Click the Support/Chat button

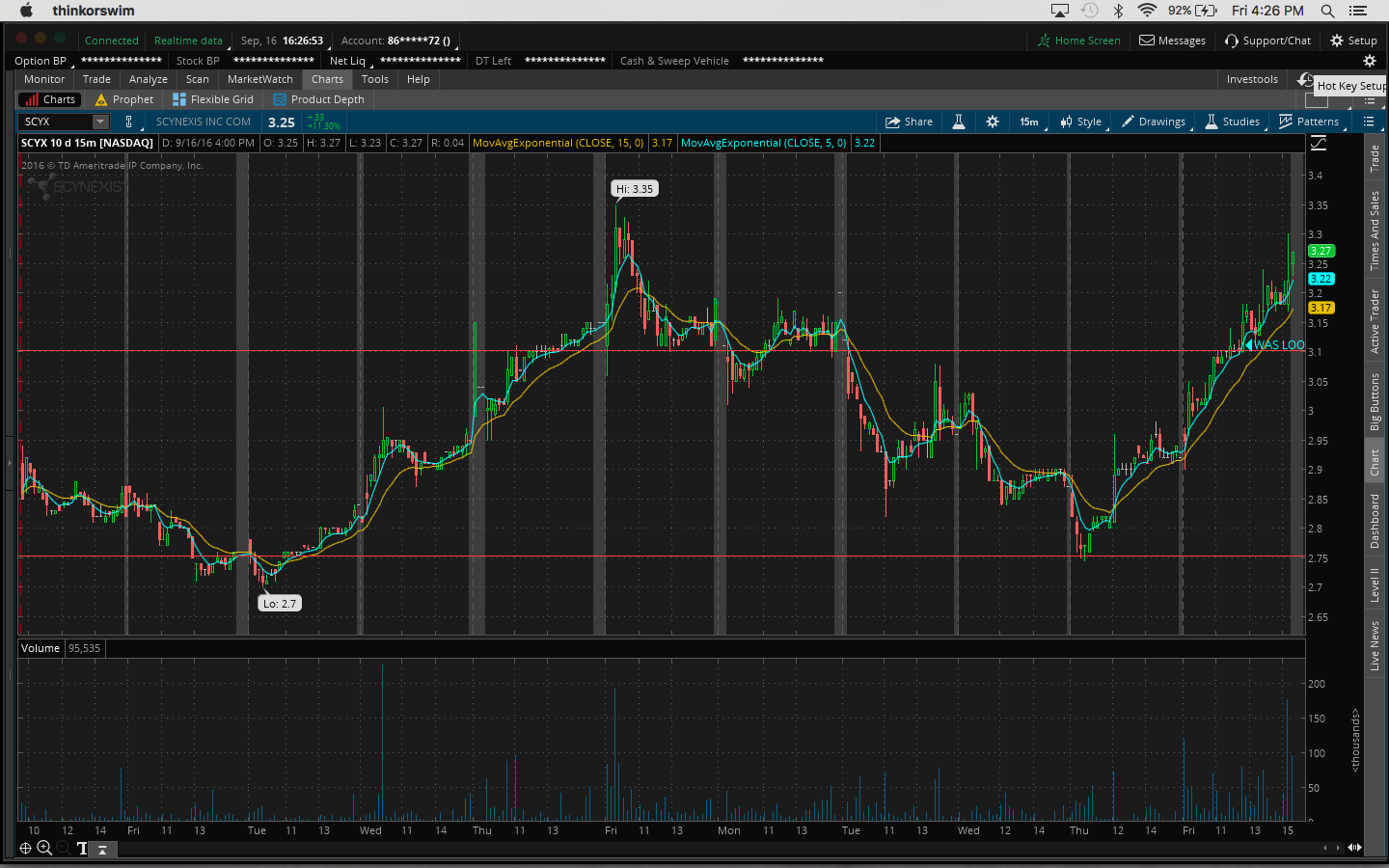pyautogui.click(x=1267, y=41)
